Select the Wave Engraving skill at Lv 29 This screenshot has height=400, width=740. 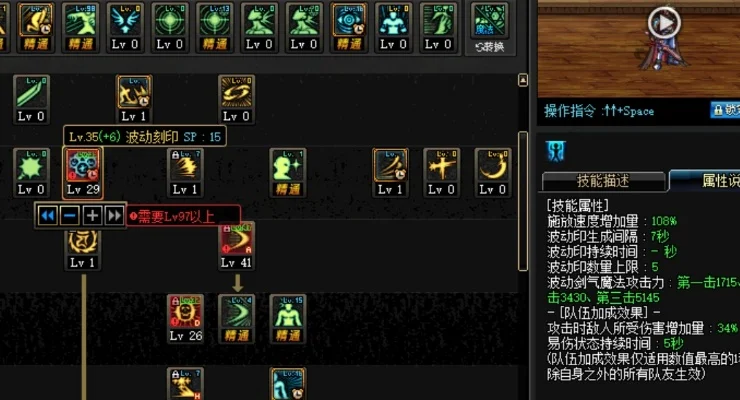[x=83, y=172]
